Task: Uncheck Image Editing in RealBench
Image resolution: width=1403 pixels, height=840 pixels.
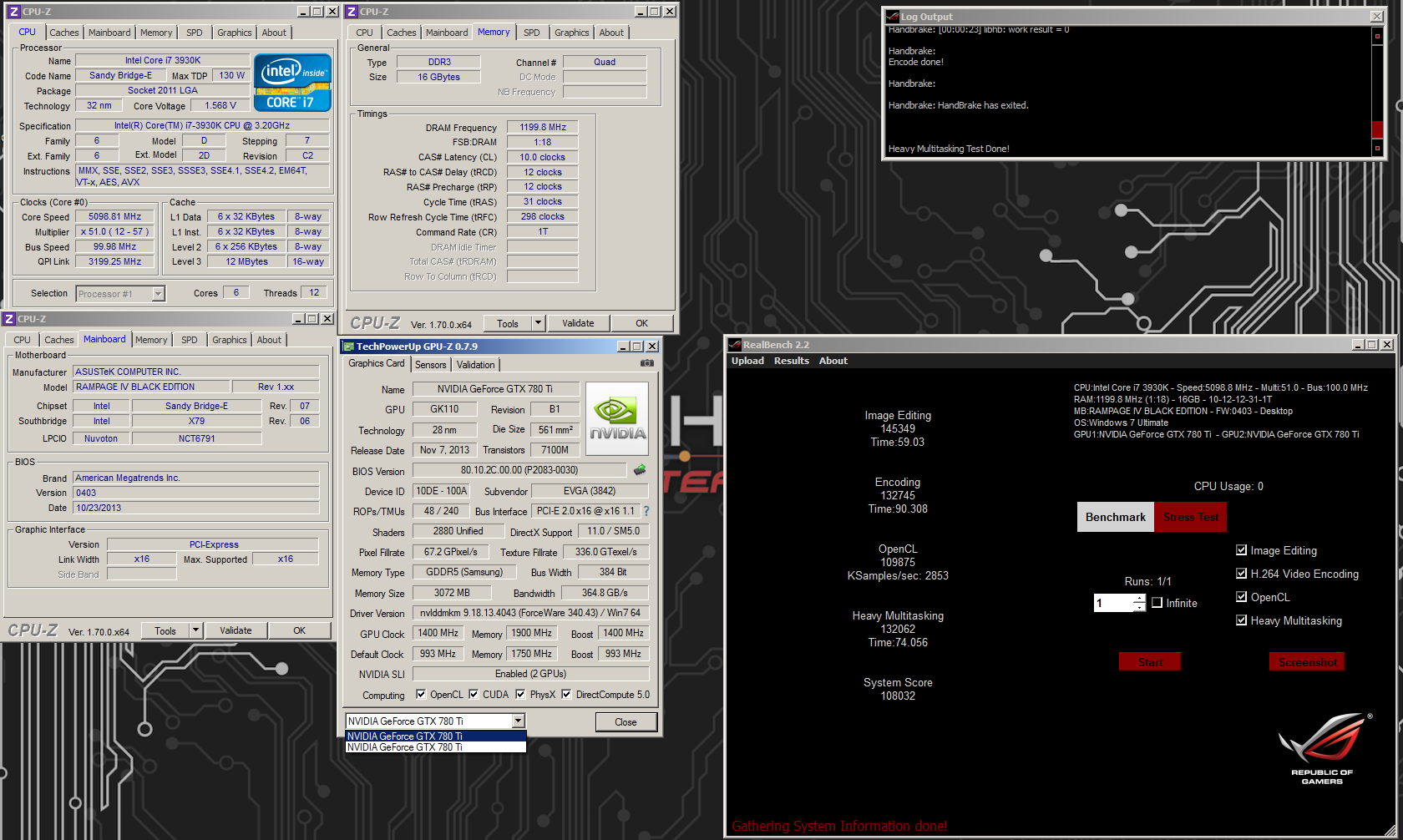Action: 1241,550
